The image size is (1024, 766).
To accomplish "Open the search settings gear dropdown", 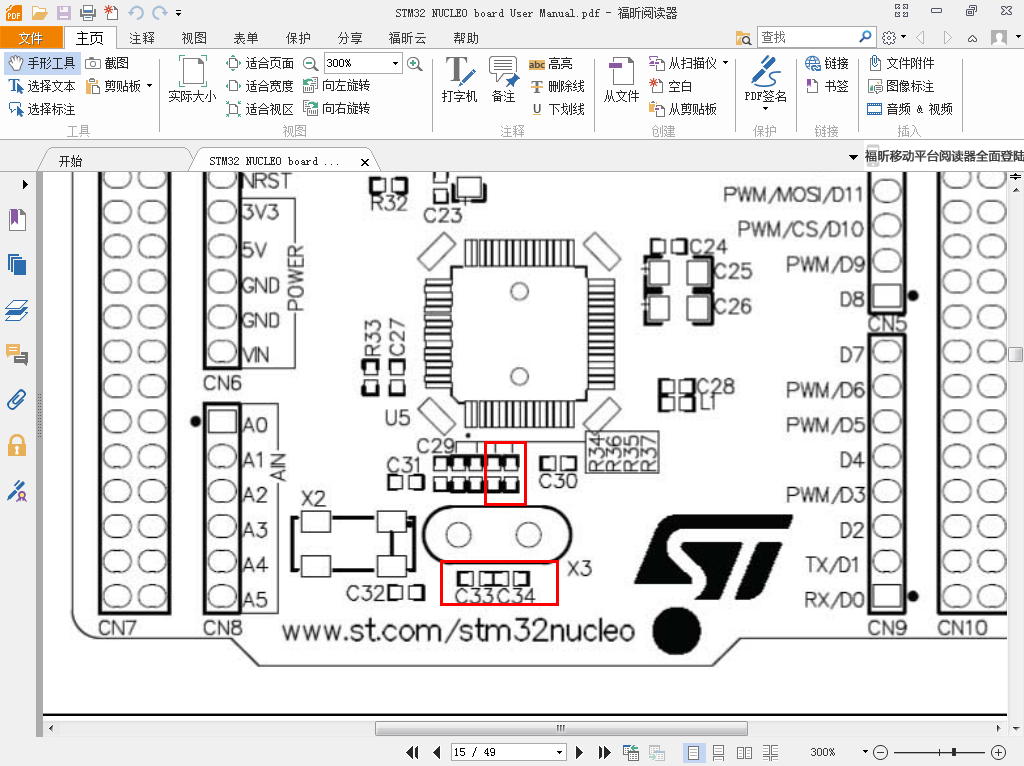I will [x=893, y=37].
